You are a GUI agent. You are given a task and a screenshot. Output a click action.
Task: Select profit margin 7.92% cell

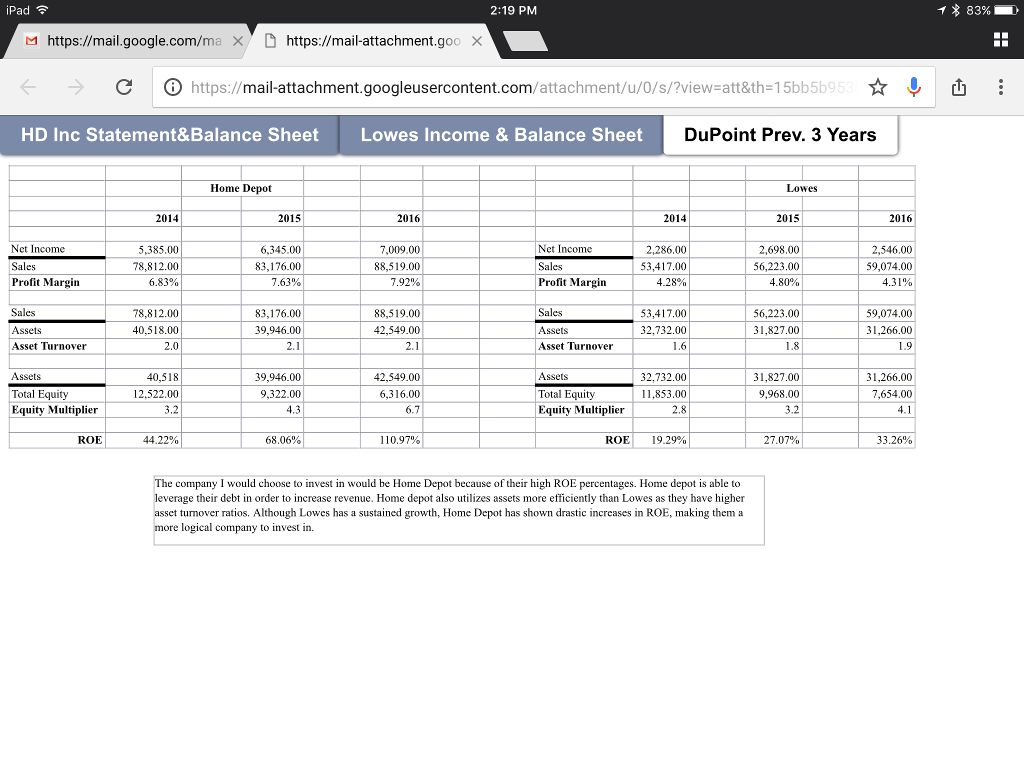(391, 282)
